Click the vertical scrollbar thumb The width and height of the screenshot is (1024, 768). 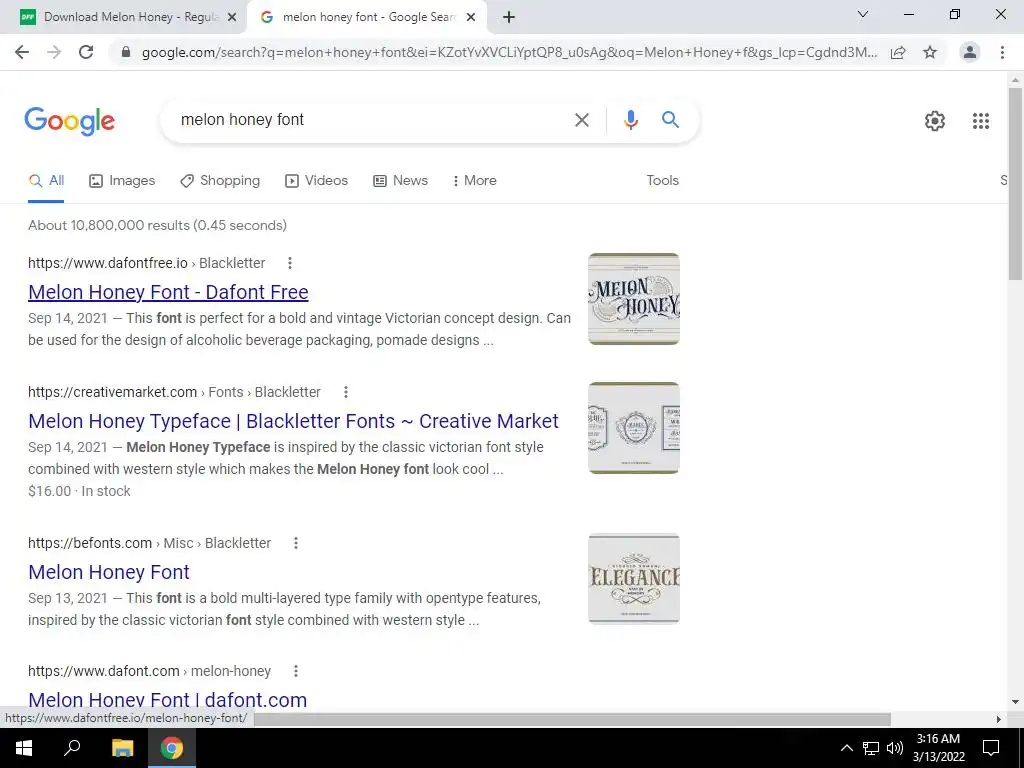[x=1015, y=183]
